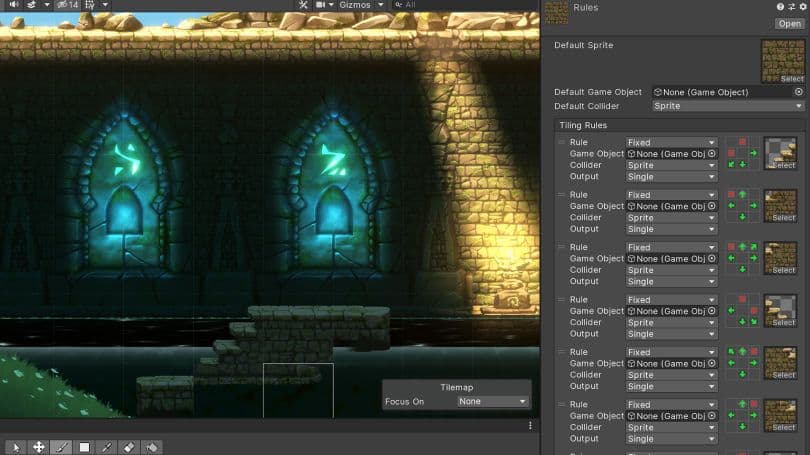Toggle the hidden objects visibility counter
This screenshot has height=455, width=810.
point(68,5)
